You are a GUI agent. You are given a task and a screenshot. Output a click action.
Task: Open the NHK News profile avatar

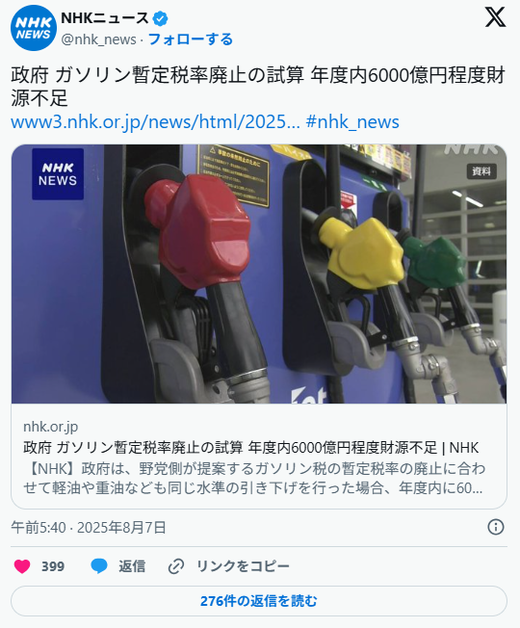[34, 28]
